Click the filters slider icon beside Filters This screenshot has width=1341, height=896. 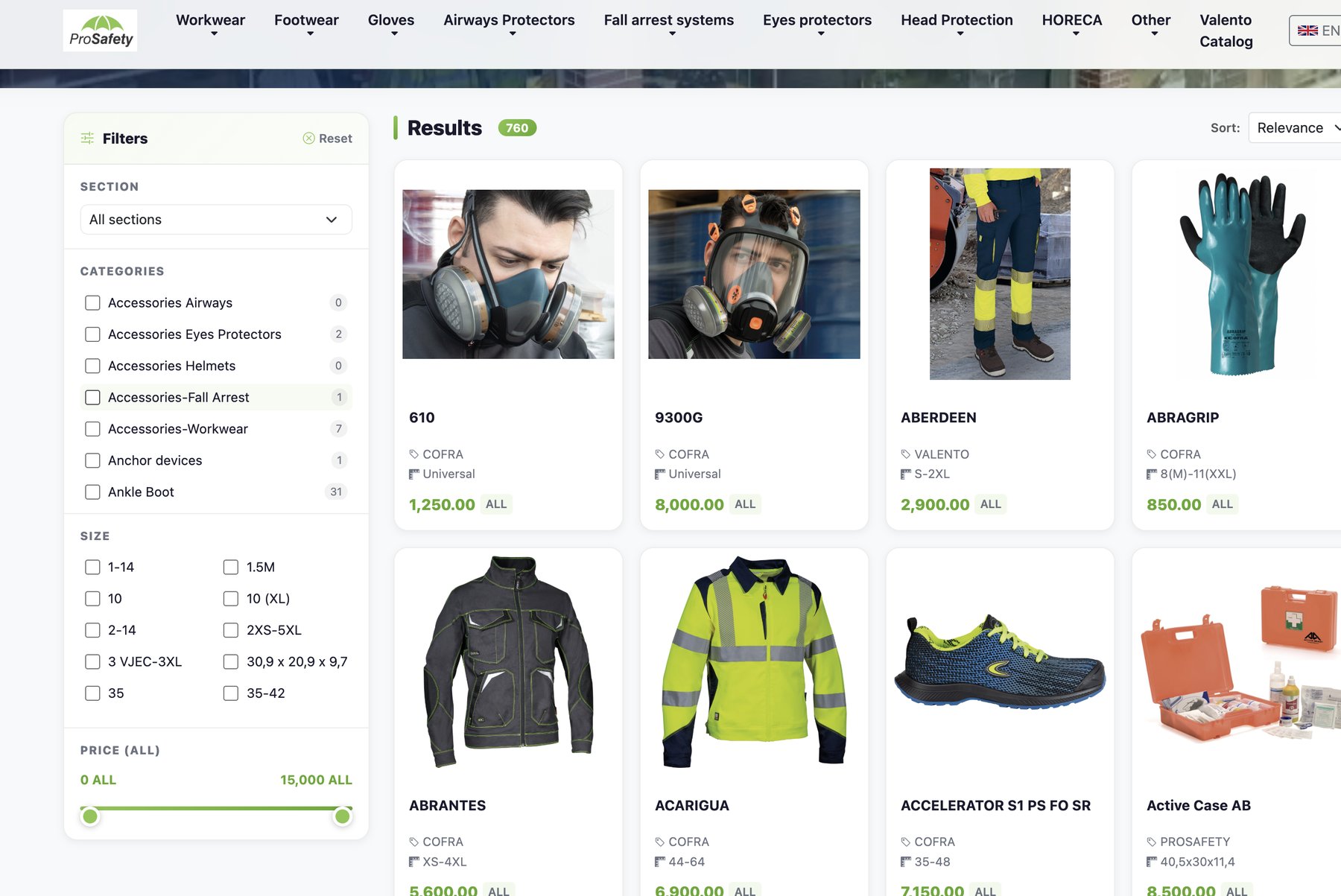87,139
